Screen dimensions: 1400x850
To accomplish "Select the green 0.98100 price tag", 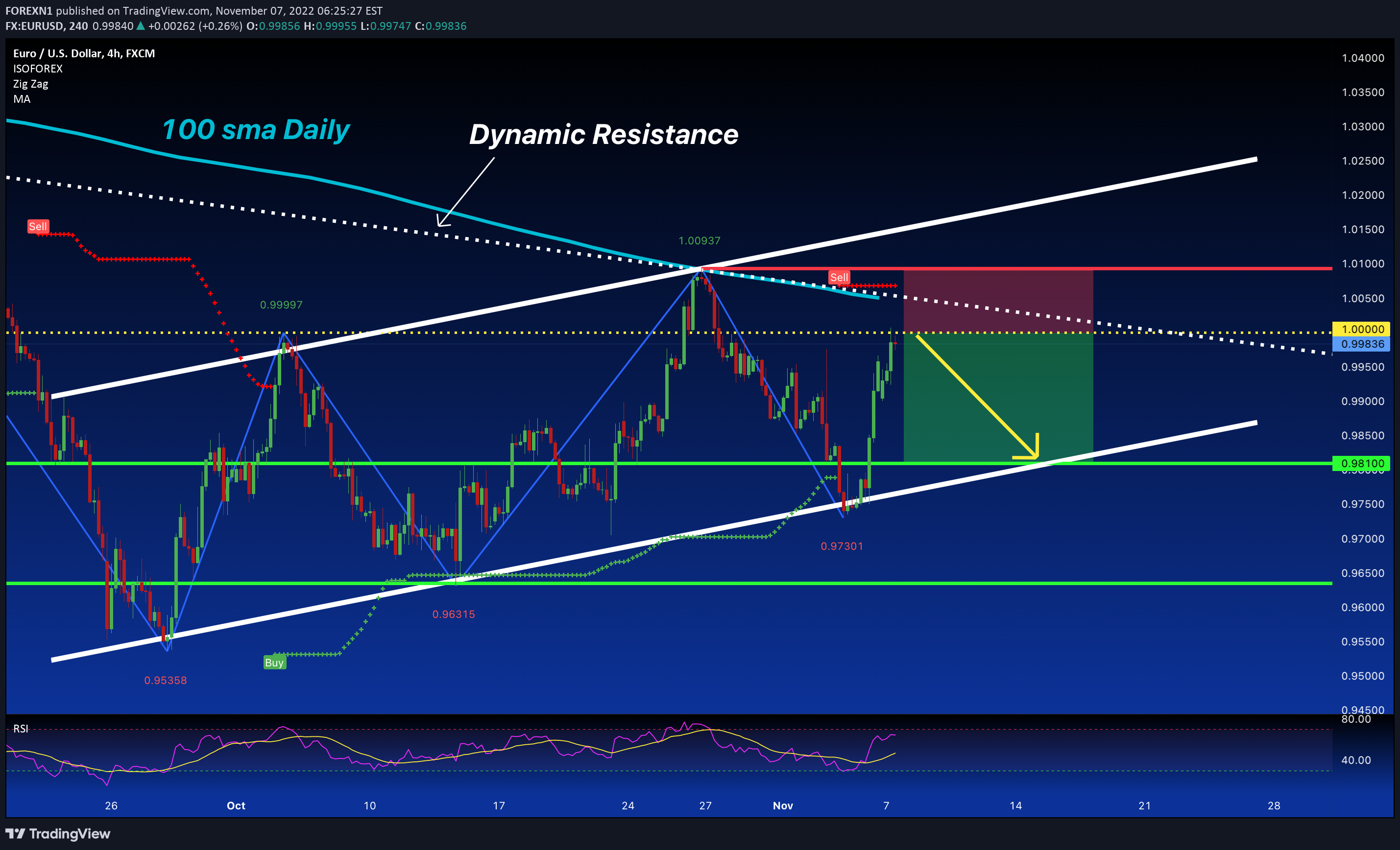I will click(1361, 463).
